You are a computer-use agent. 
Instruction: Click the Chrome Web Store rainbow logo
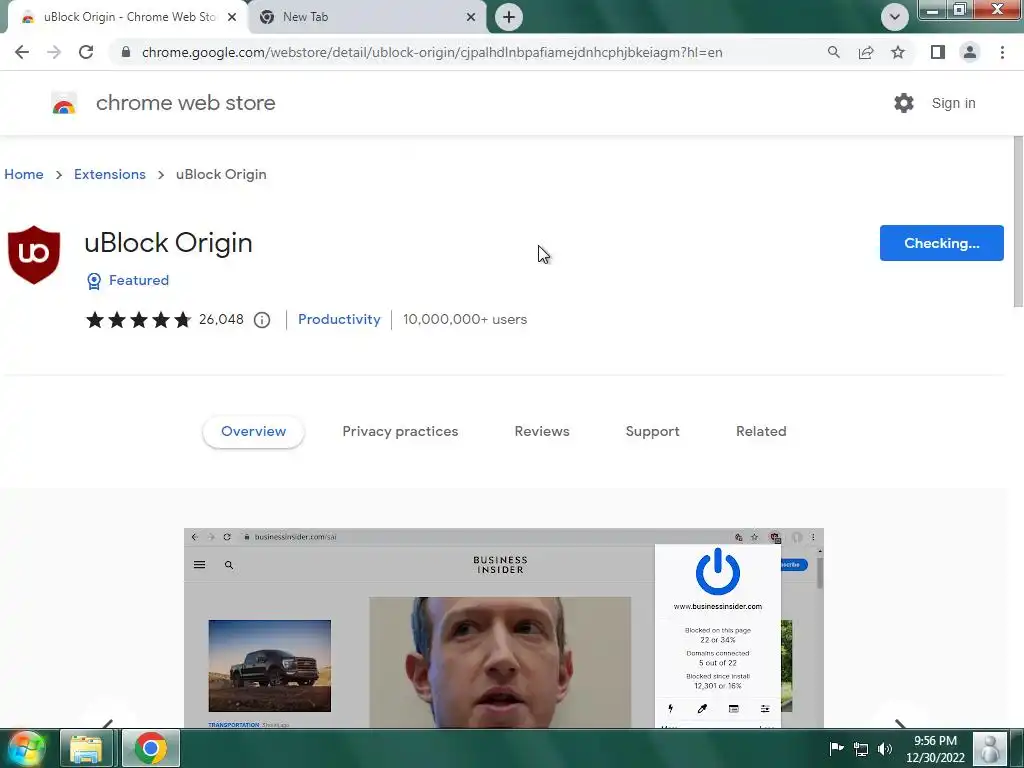(x=64, y=103)
